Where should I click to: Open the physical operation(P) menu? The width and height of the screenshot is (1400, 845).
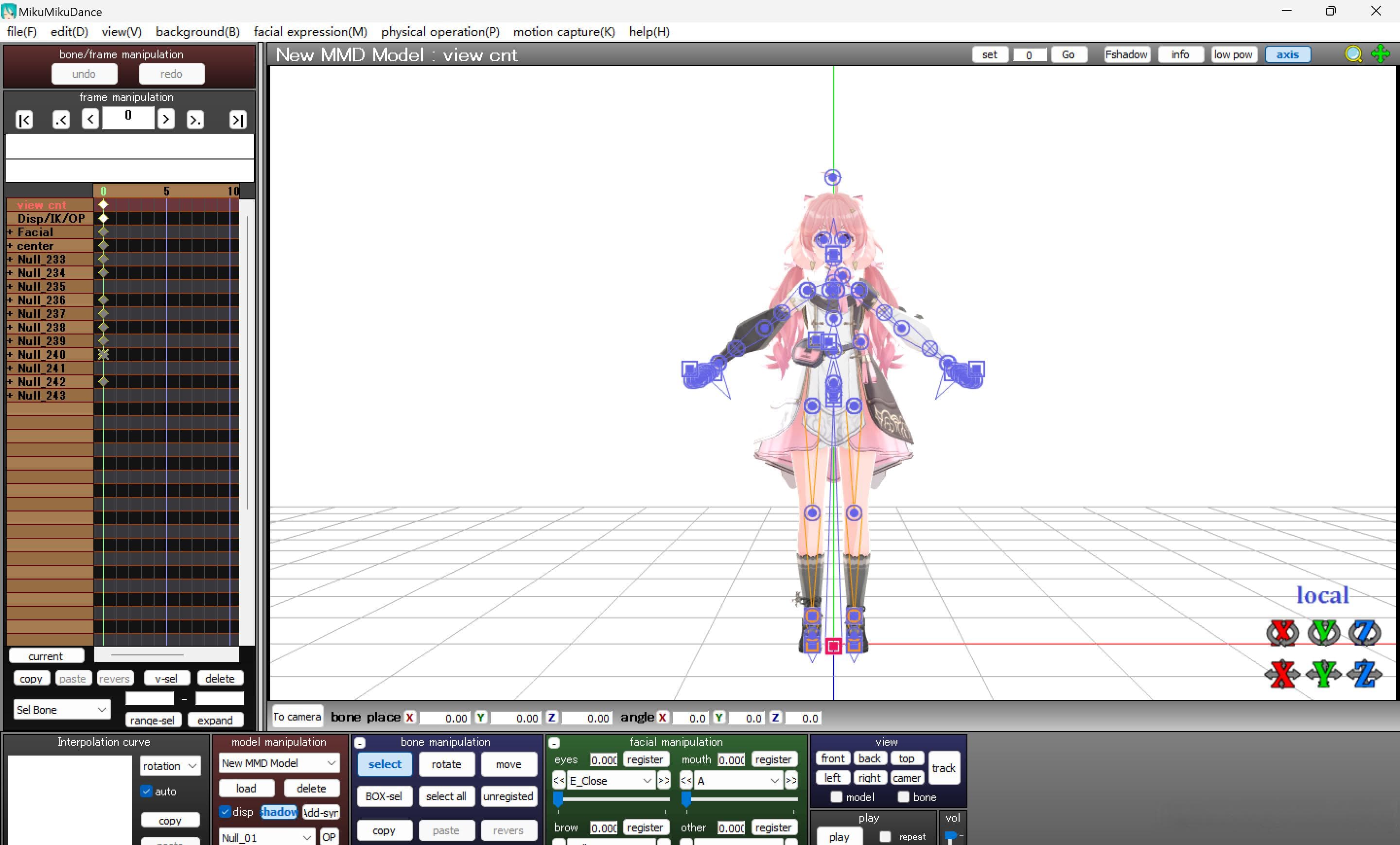point(440,32)
